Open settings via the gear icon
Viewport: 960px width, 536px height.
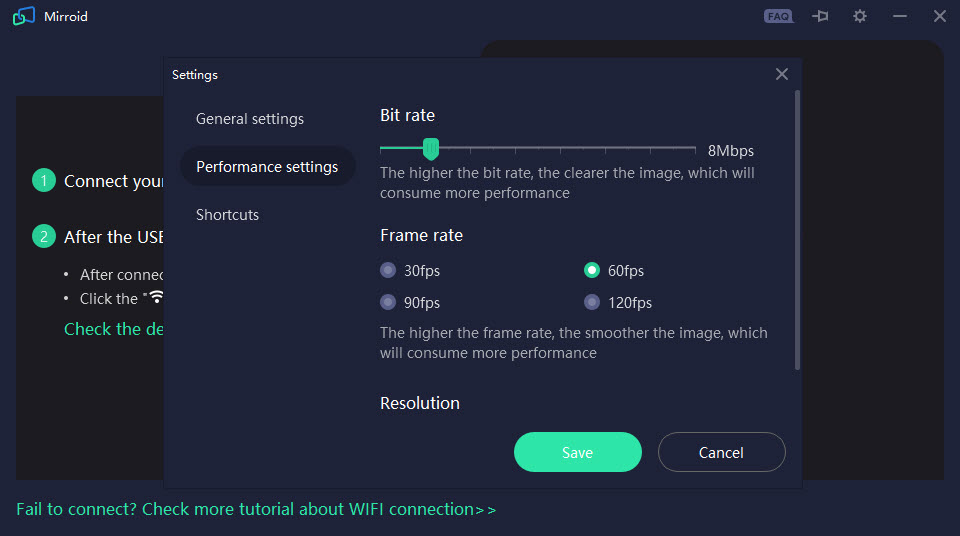click(x=860, y=16)
